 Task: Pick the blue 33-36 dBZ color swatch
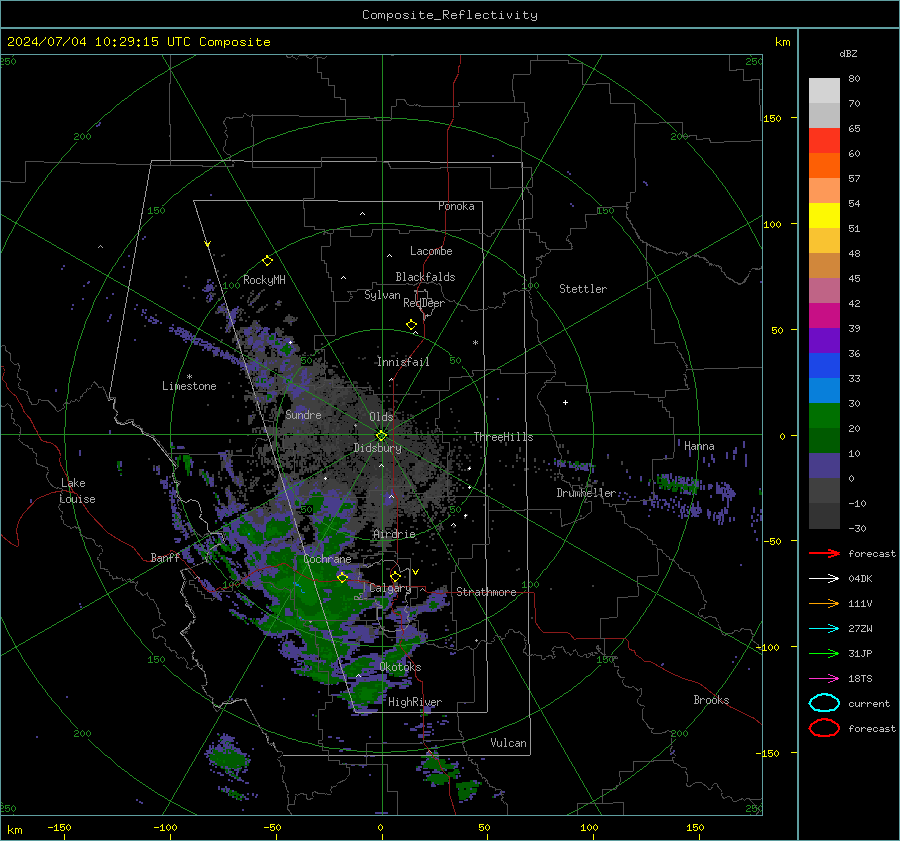(824, 366)
